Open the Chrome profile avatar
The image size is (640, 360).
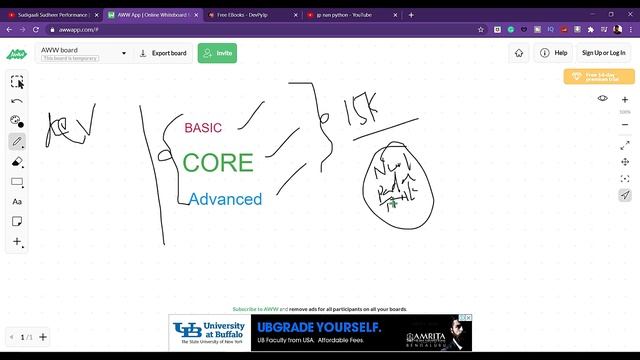618,29
